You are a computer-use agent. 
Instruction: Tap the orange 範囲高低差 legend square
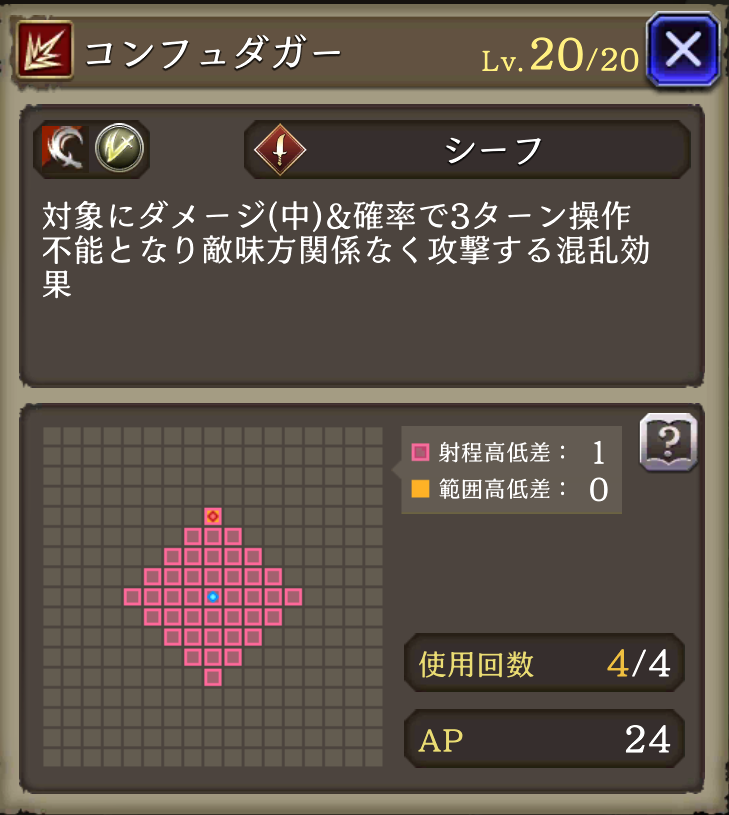[x=420, y=489]
